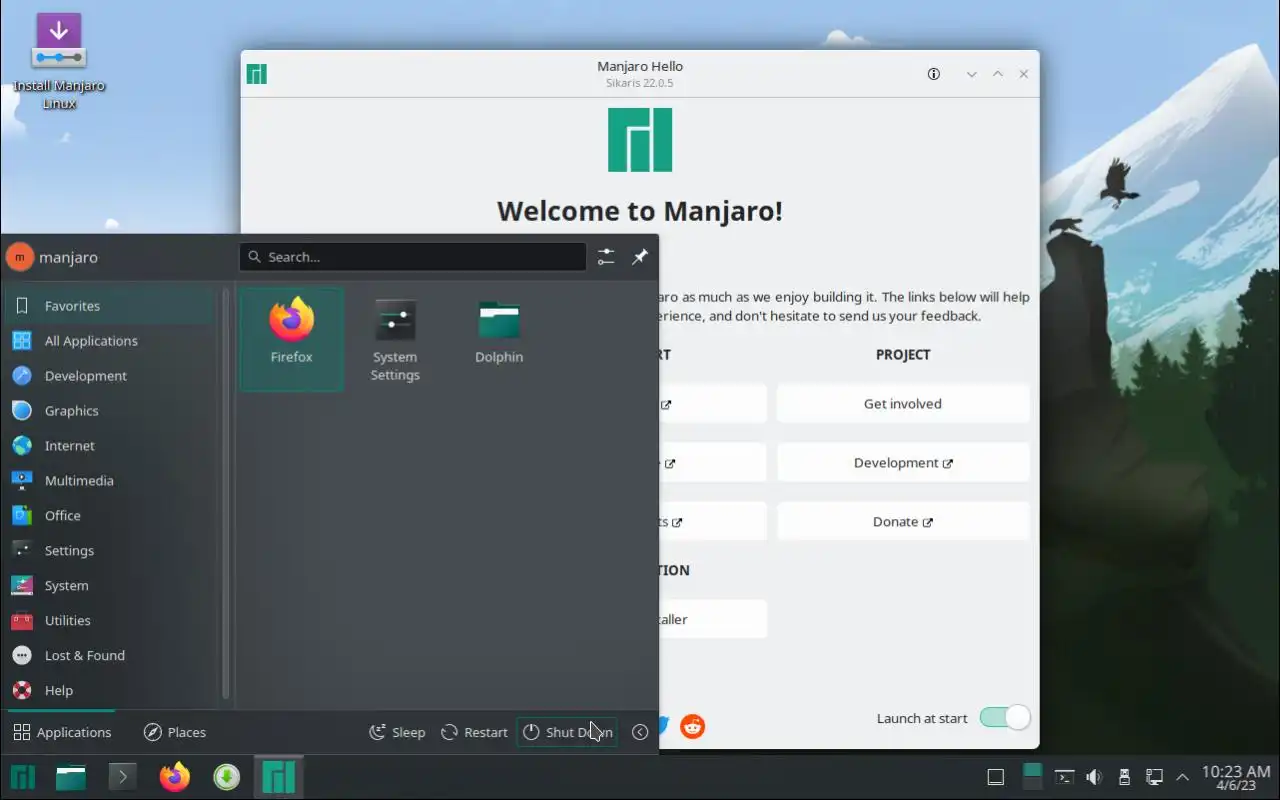Open the Lost & Found category
Image resolution: width=1280 pixels, height=800 pixels.
108,656
